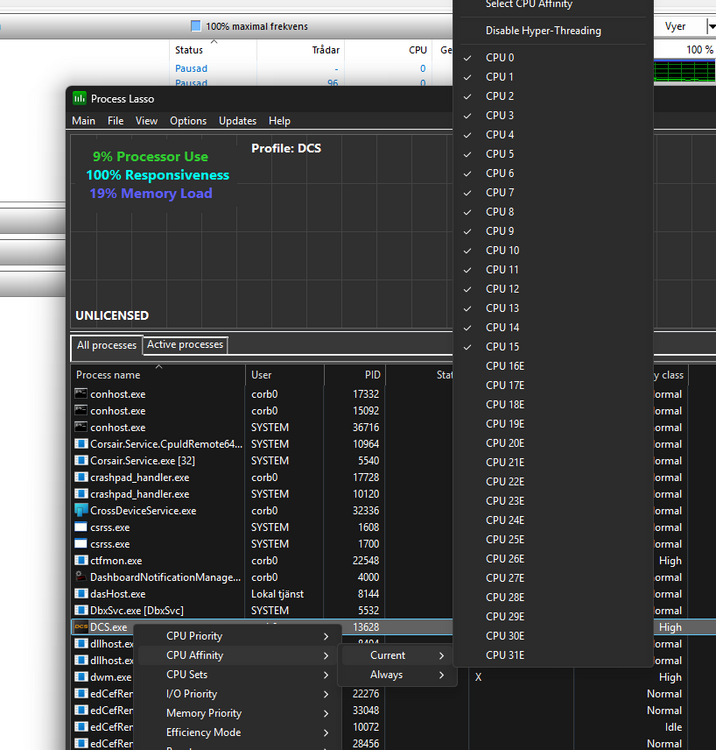The image size is (716, 750).
Task: Click the Pausad status link
Action: click(x=191, y=69)
